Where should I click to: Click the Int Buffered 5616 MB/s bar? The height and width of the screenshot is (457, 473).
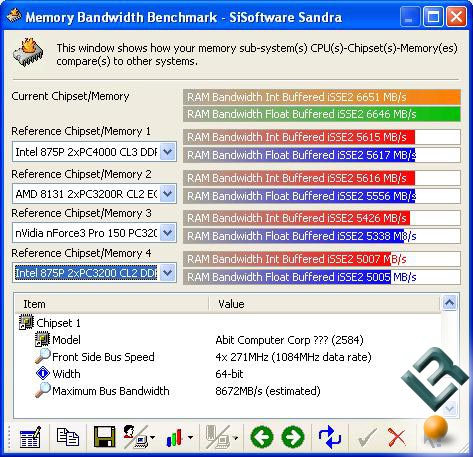322,178
